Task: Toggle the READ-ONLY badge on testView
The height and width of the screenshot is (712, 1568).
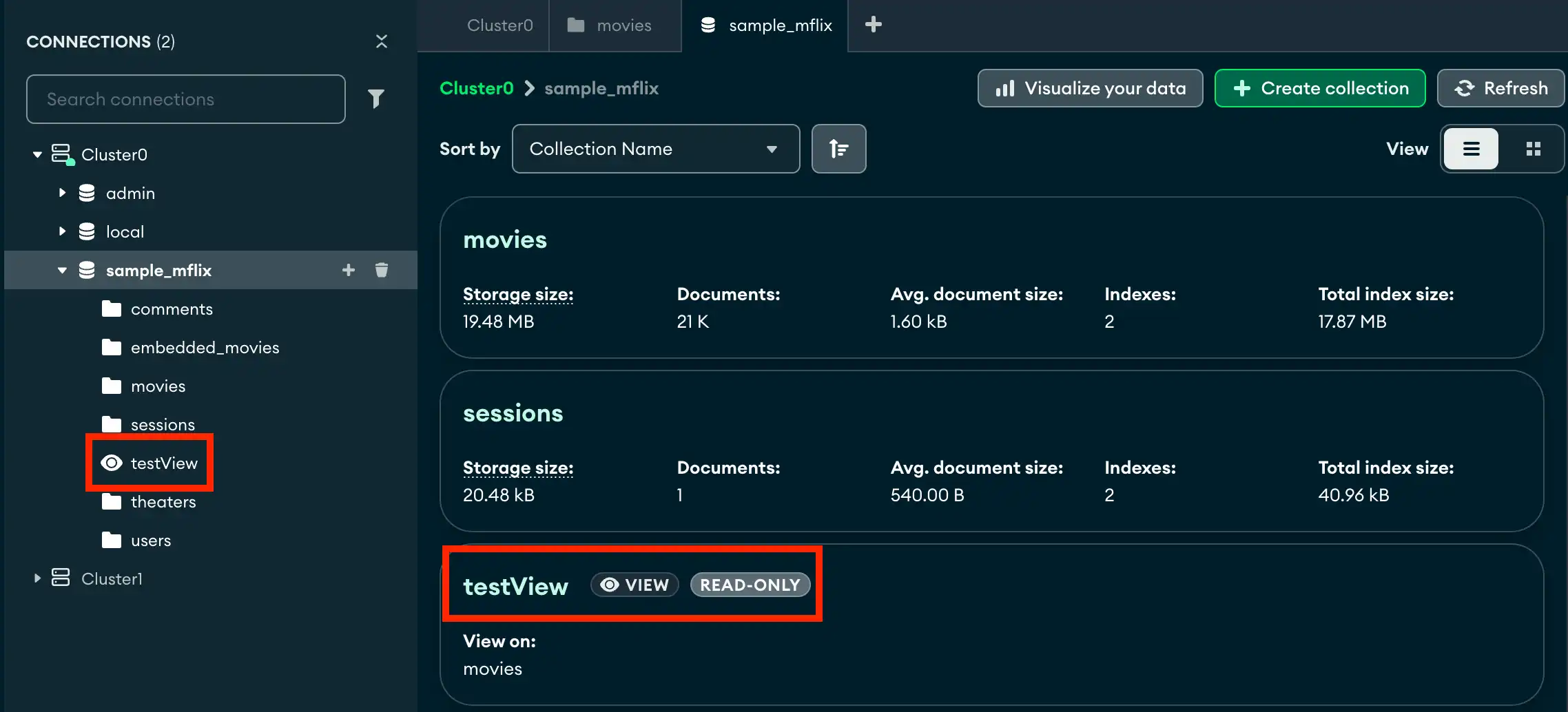Action: (x=750, y=585)
